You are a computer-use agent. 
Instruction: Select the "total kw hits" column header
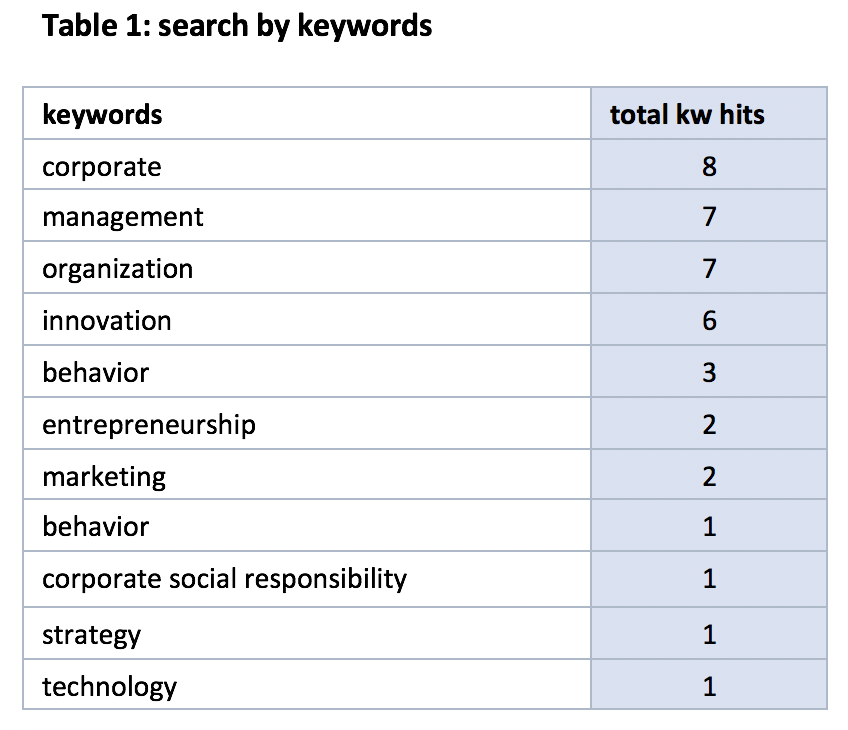click(x=687, y=114)
